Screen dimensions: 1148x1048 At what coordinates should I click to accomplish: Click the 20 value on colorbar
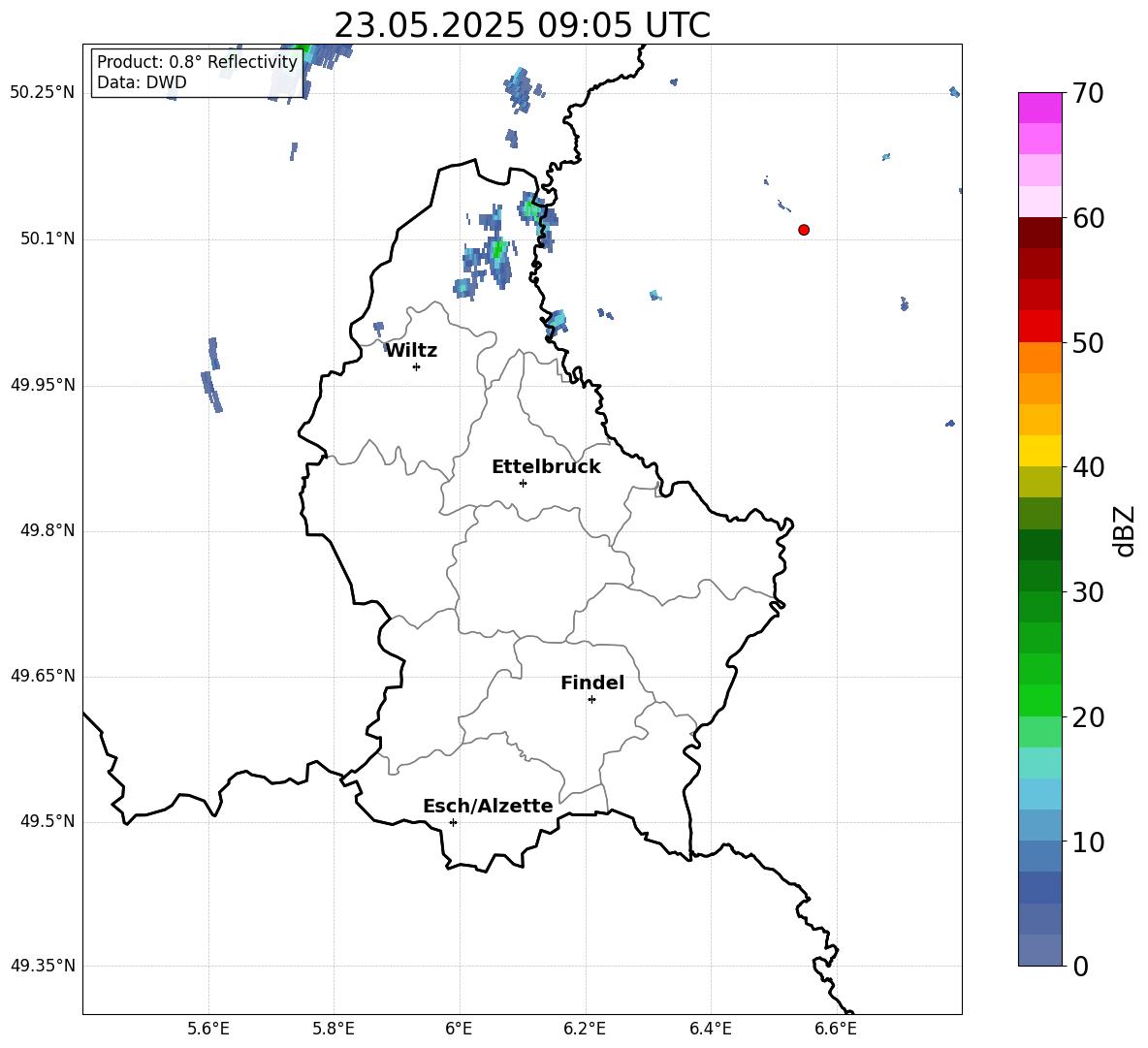click(1088, 717)
